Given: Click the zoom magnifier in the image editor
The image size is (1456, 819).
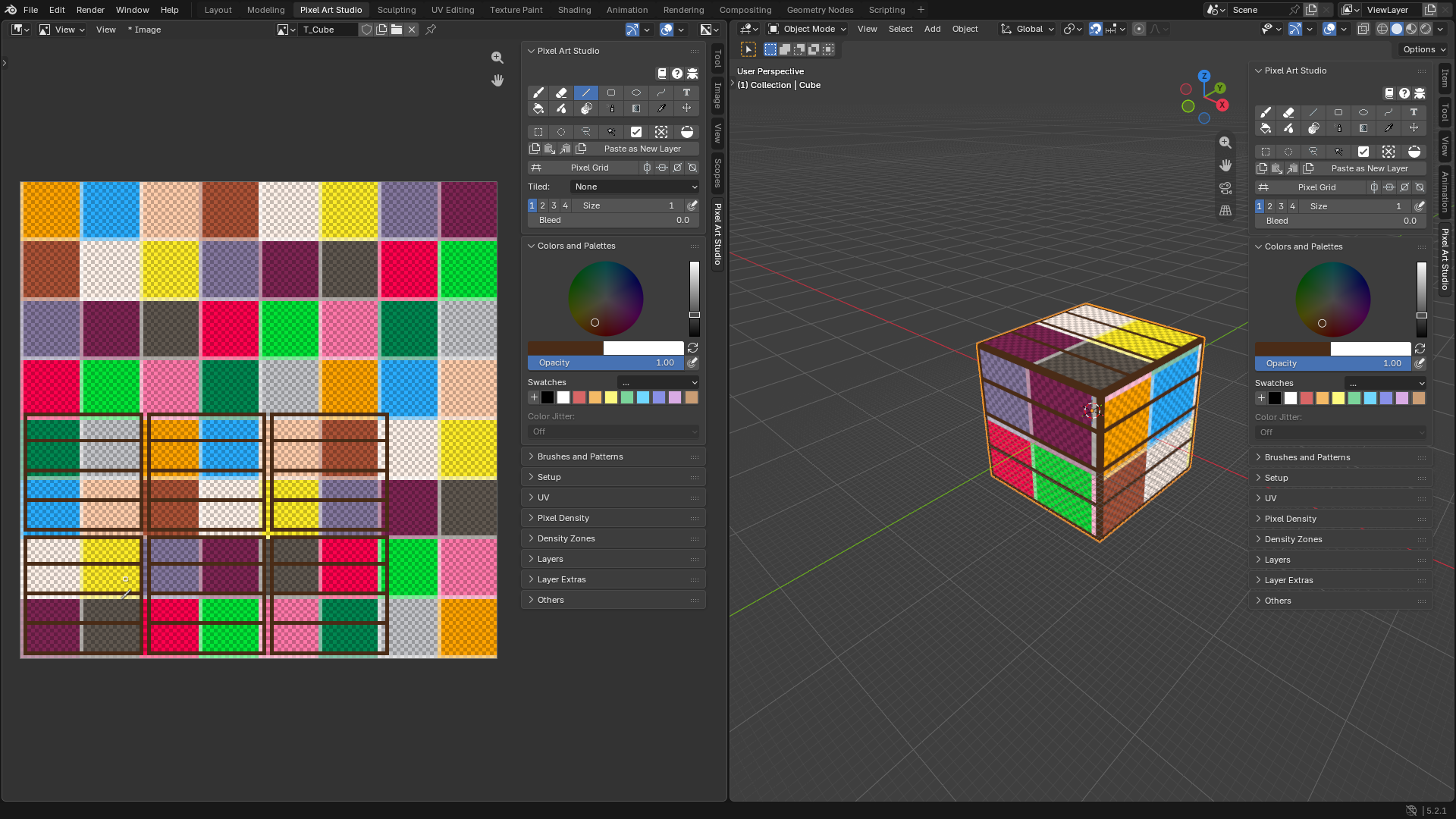Looking at the screenshot, I should pos(497,58).
